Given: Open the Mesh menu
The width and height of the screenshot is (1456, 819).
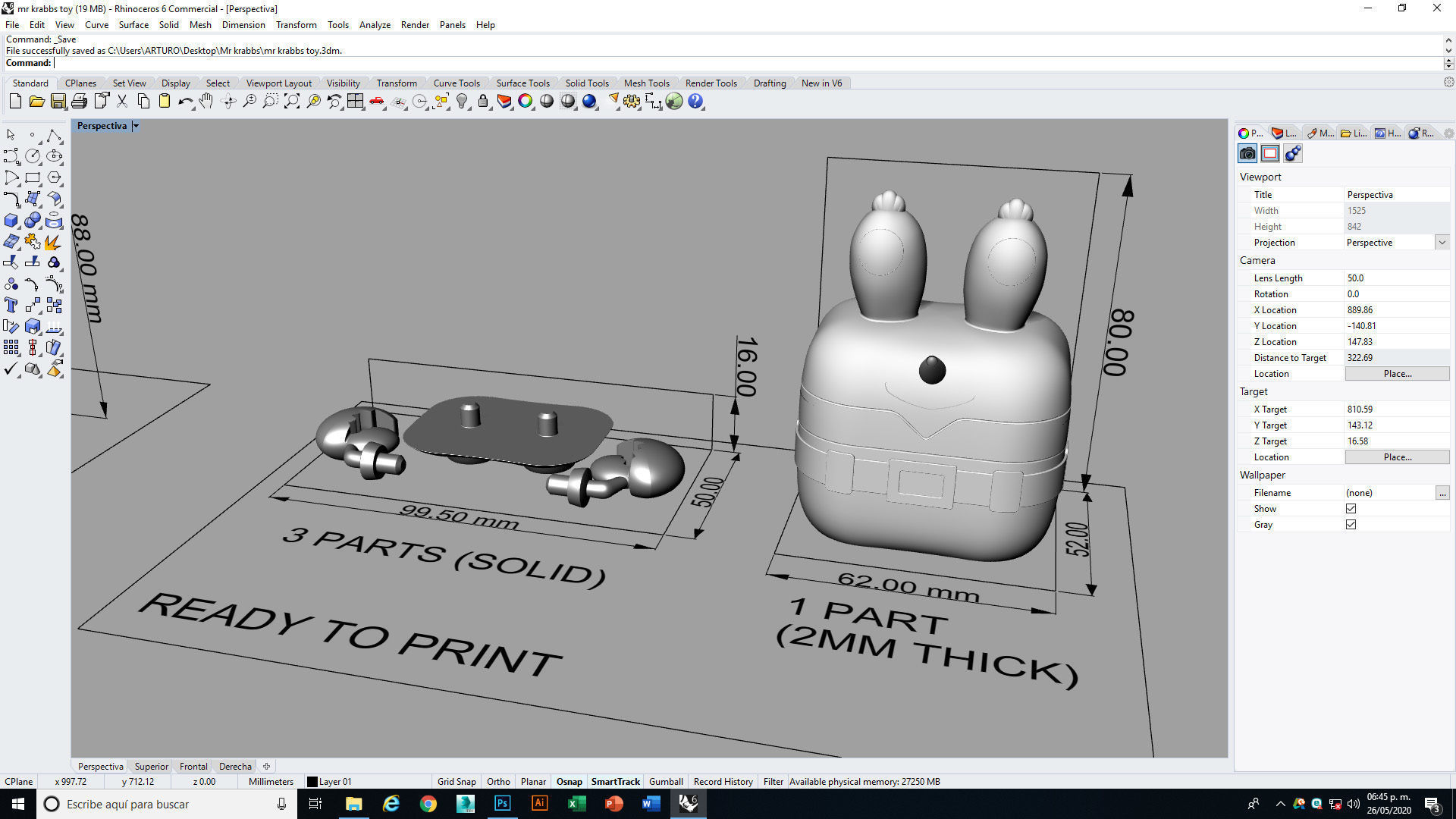Looking at the screenshot, I should [x=200, y=25].
